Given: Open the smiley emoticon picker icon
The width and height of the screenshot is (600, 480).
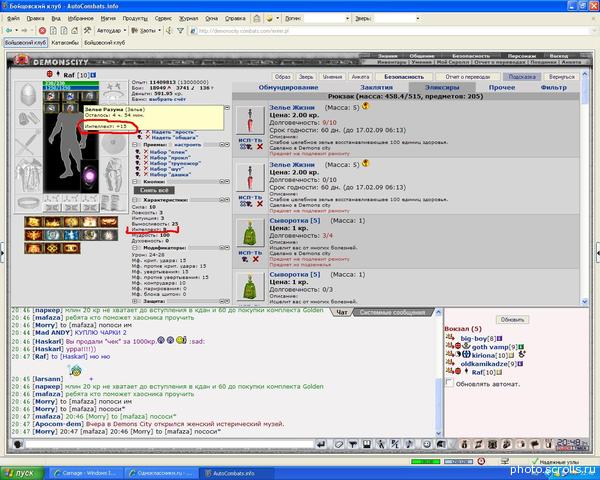Looking at the screenshot, I should click(x=427, y=444).
